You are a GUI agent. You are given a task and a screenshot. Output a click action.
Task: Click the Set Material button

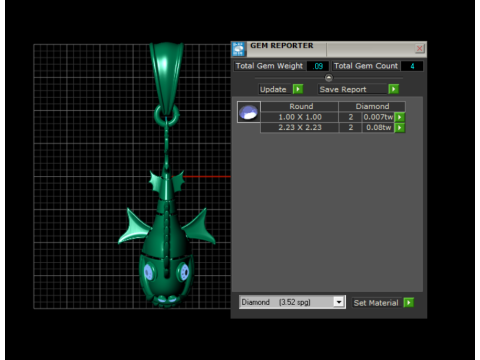point(377,303)
